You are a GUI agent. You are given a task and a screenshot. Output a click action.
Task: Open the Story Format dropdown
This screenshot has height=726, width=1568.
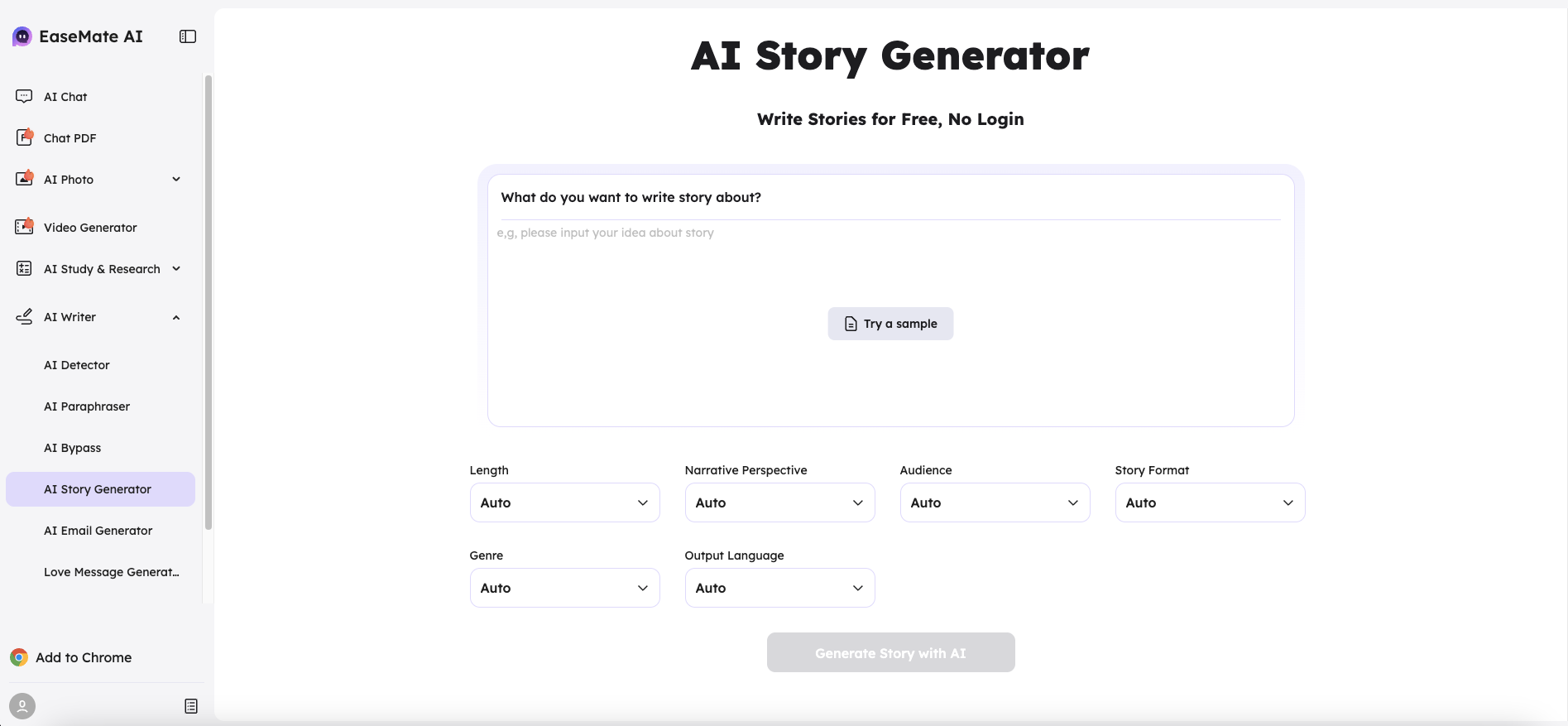1209,502
